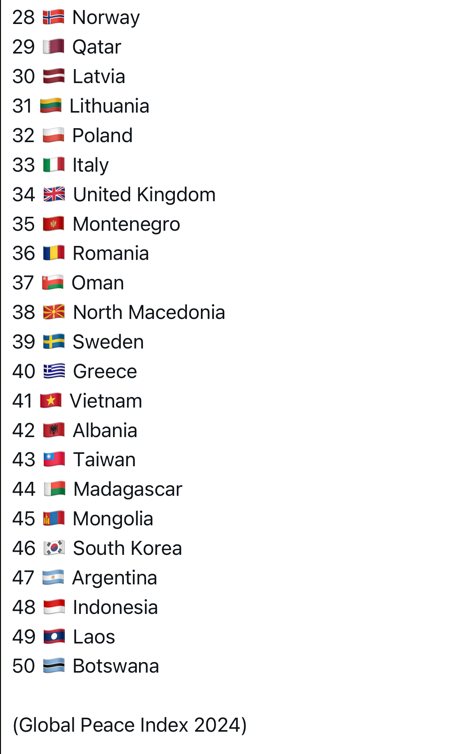The image size is (453, 754).
Task: Click the Laos flag icon
Action: coord(54,637)
